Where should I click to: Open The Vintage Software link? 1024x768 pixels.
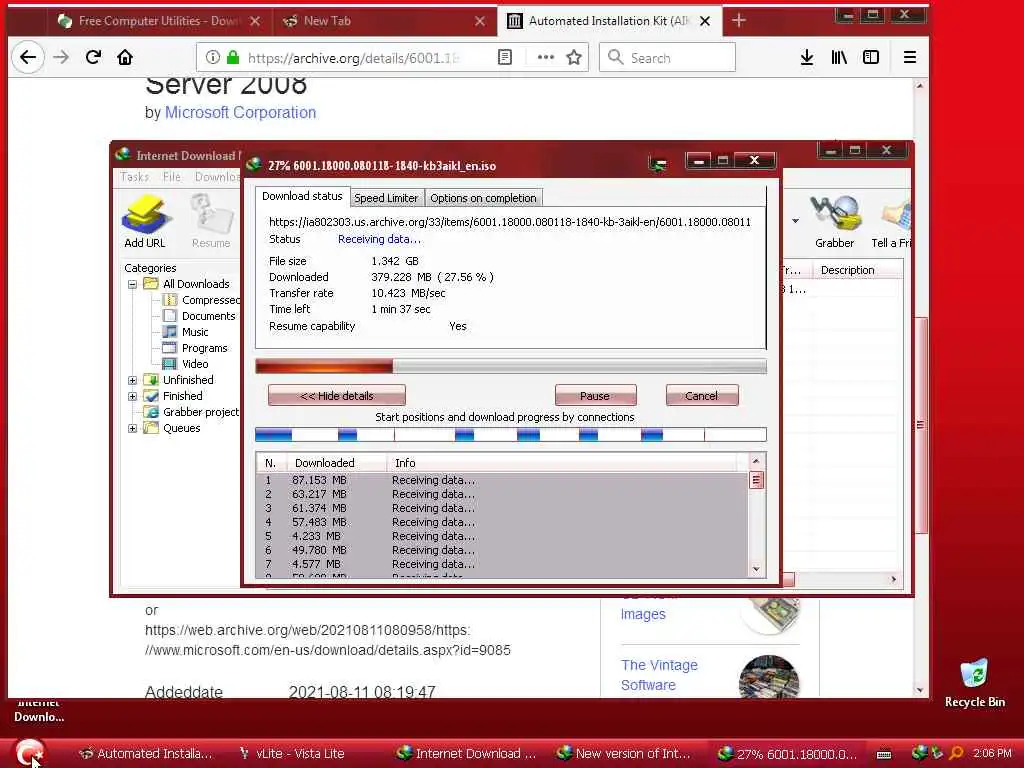[659, 675]
